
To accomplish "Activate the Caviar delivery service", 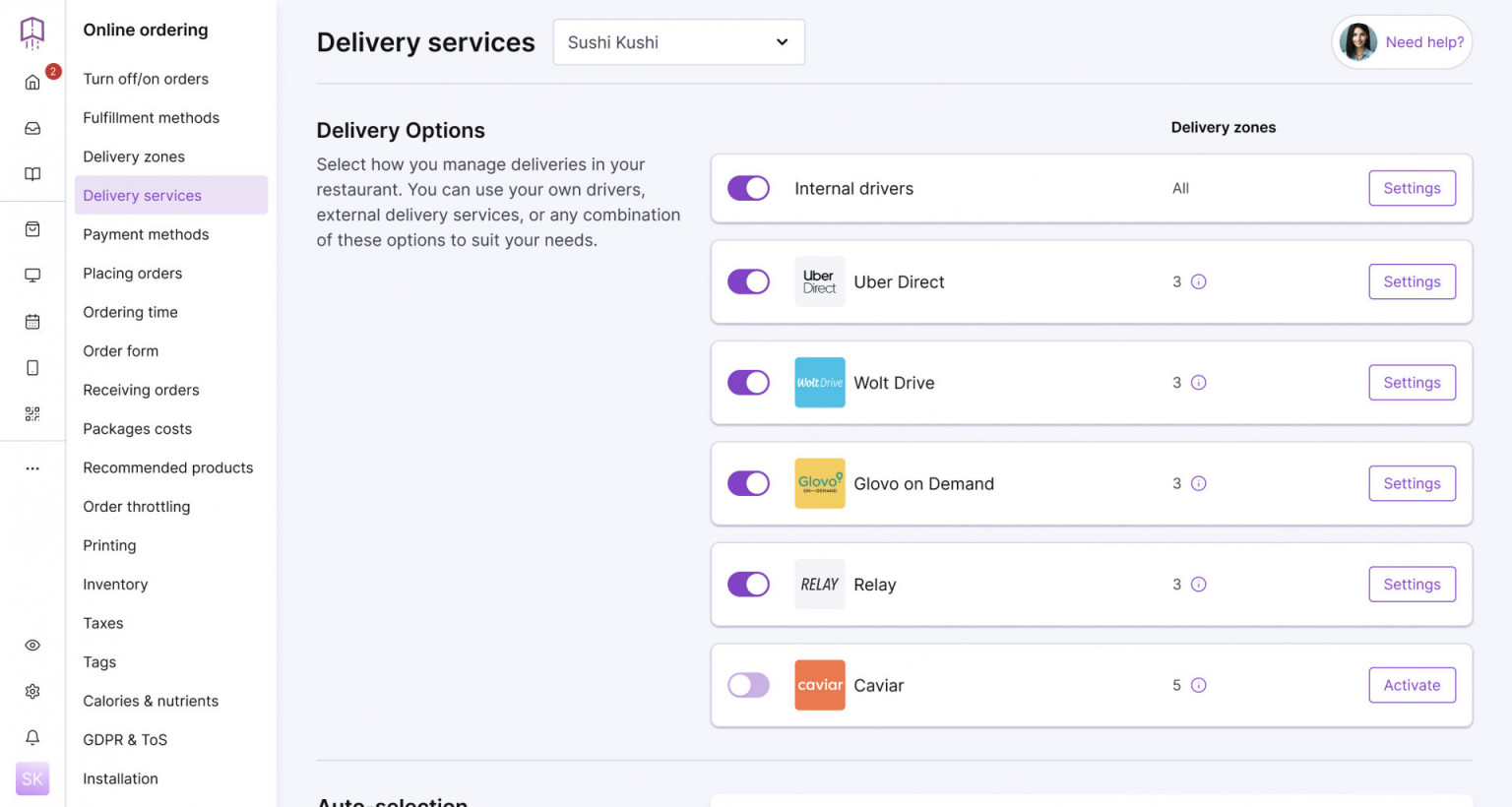I will click(x=1412, y=685).
